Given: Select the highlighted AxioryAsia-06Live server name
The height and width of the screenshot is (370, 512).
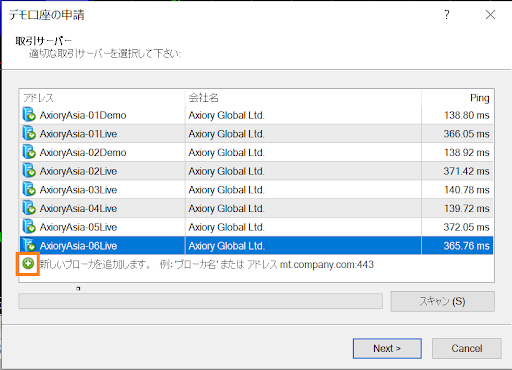Looking at the screenshot, I should pos(78,246).
